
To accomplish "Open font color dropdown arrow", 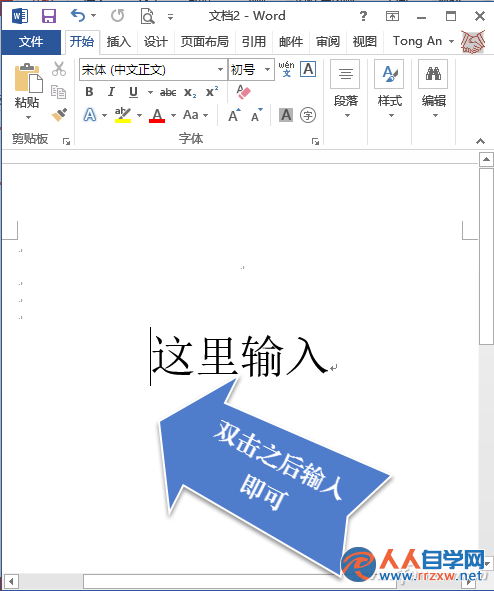I will (173, 115).
